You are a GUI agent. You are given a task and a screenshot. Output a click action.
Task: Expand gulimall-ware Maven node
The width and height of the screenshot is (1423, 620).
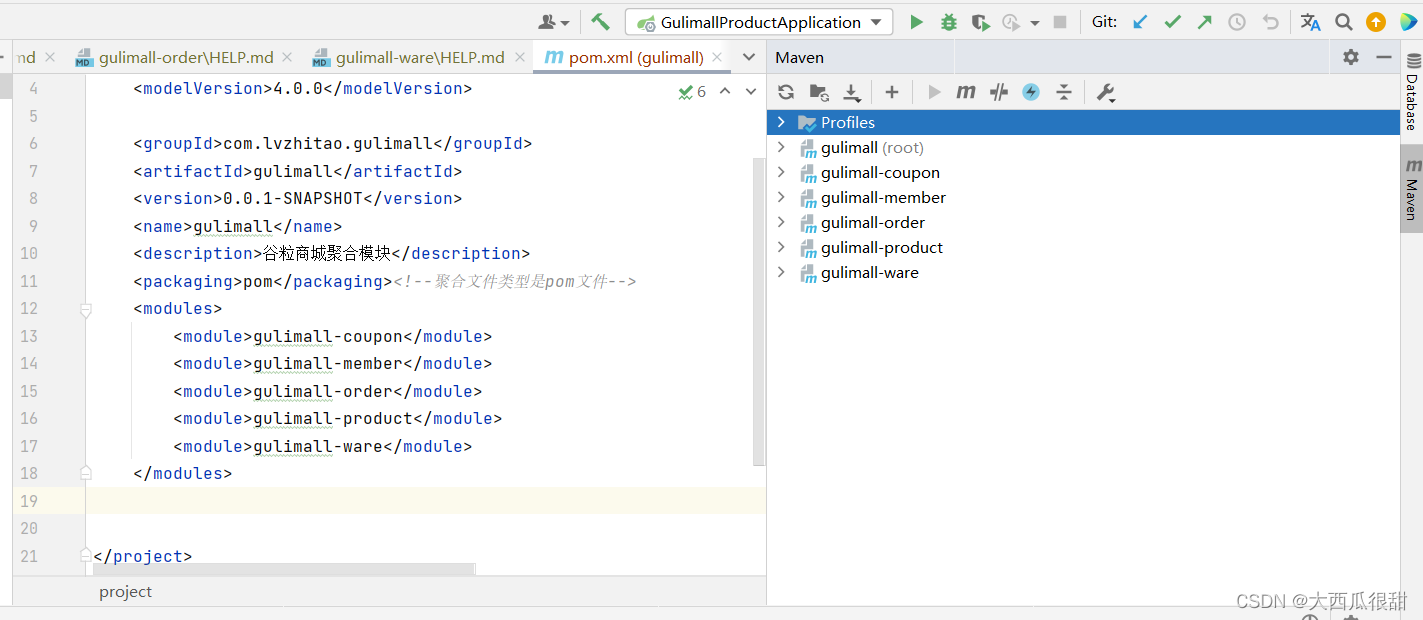tap(782, 272)
